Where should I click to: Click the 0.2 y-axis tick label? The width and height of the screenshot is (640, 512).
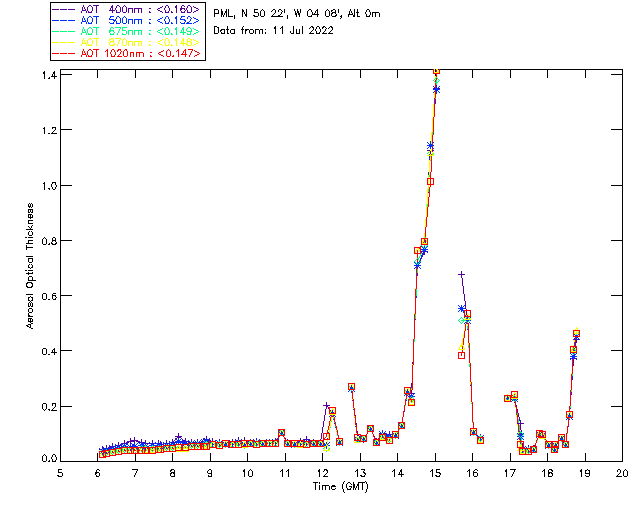(49, 407)
